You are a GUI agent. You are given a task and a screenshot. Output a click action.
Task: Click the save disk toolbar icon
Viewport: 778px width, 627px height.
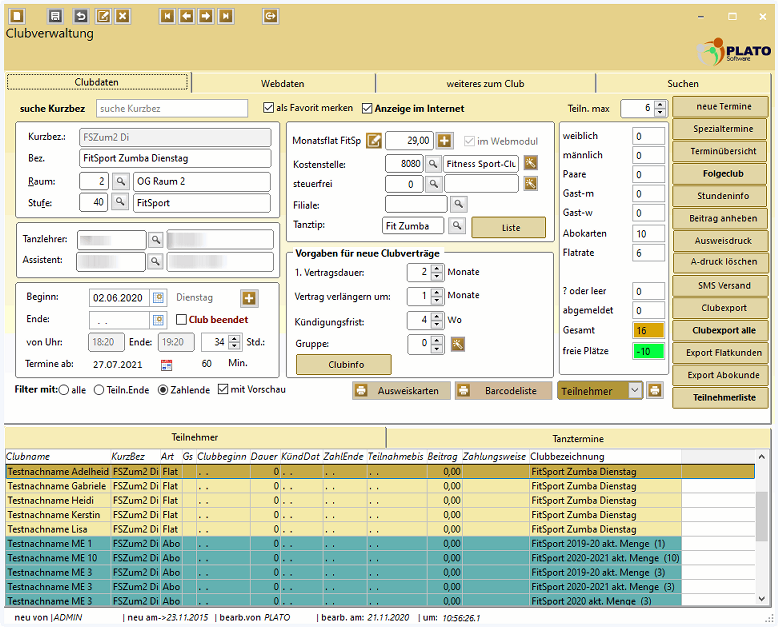(55, 16)
